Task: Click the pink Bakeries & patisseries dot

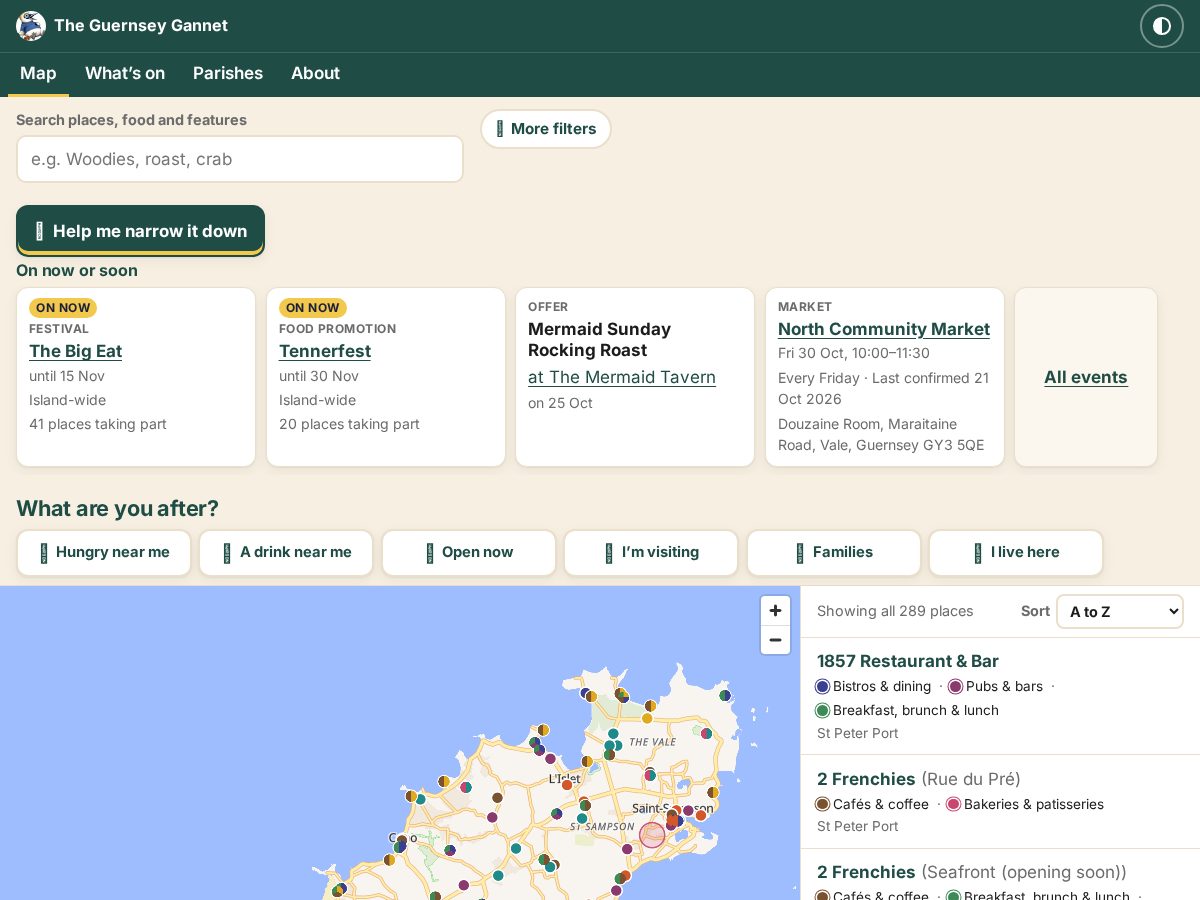Action: pos(954,805)
